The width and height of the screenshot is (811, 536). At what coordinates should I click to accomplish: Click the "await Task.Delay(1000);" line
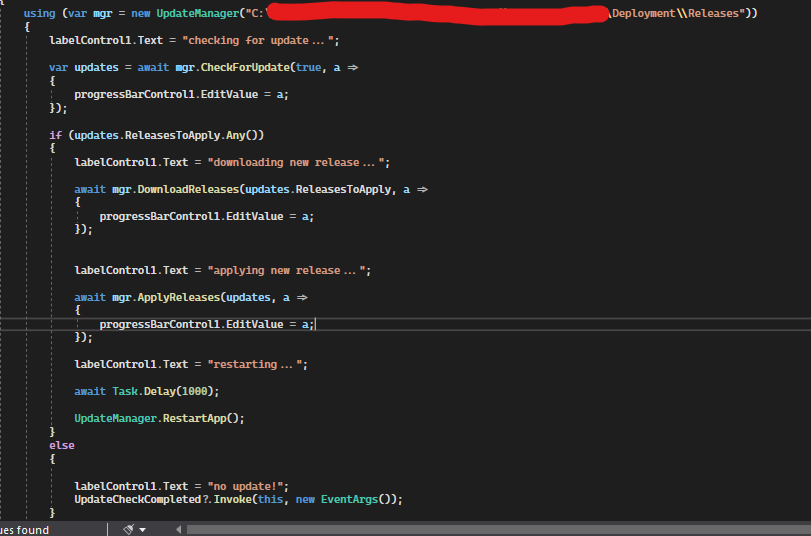[x=146, y=392]
